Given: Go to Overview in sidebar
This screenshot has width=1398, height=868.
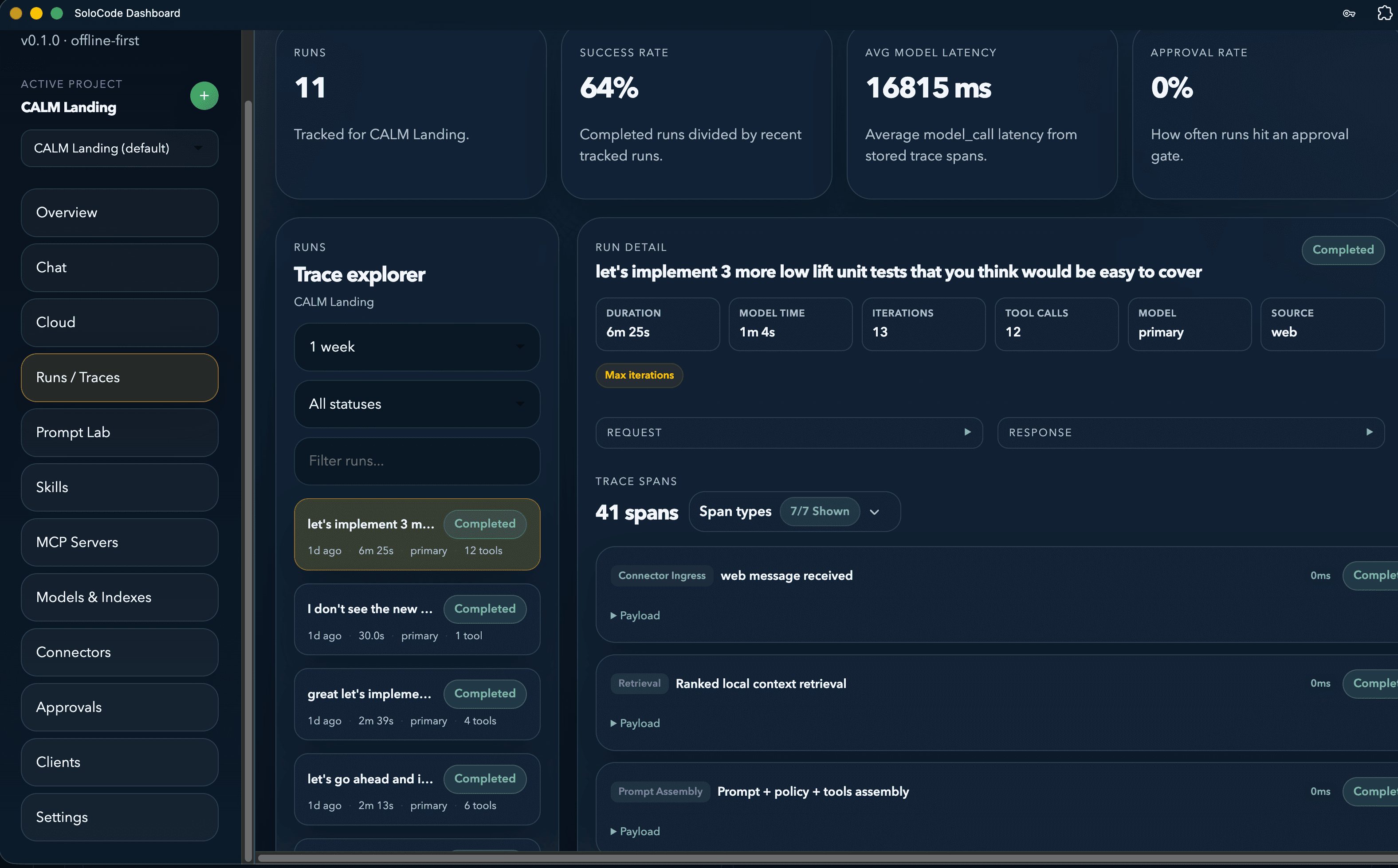Looking at the screenshot, I should coord(119,212).
